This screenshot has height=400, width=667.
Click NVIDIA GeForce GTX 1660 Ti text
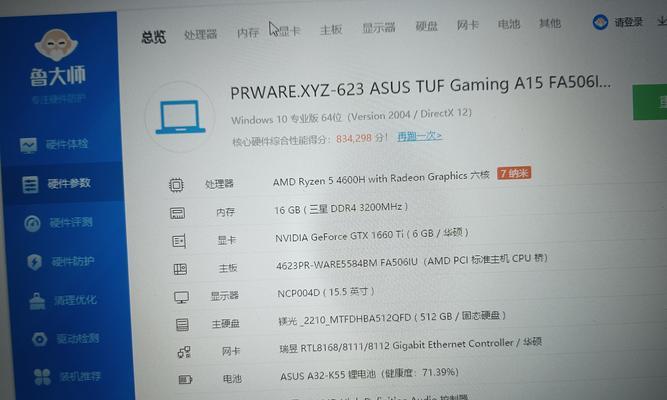click(x=372, y=235)
